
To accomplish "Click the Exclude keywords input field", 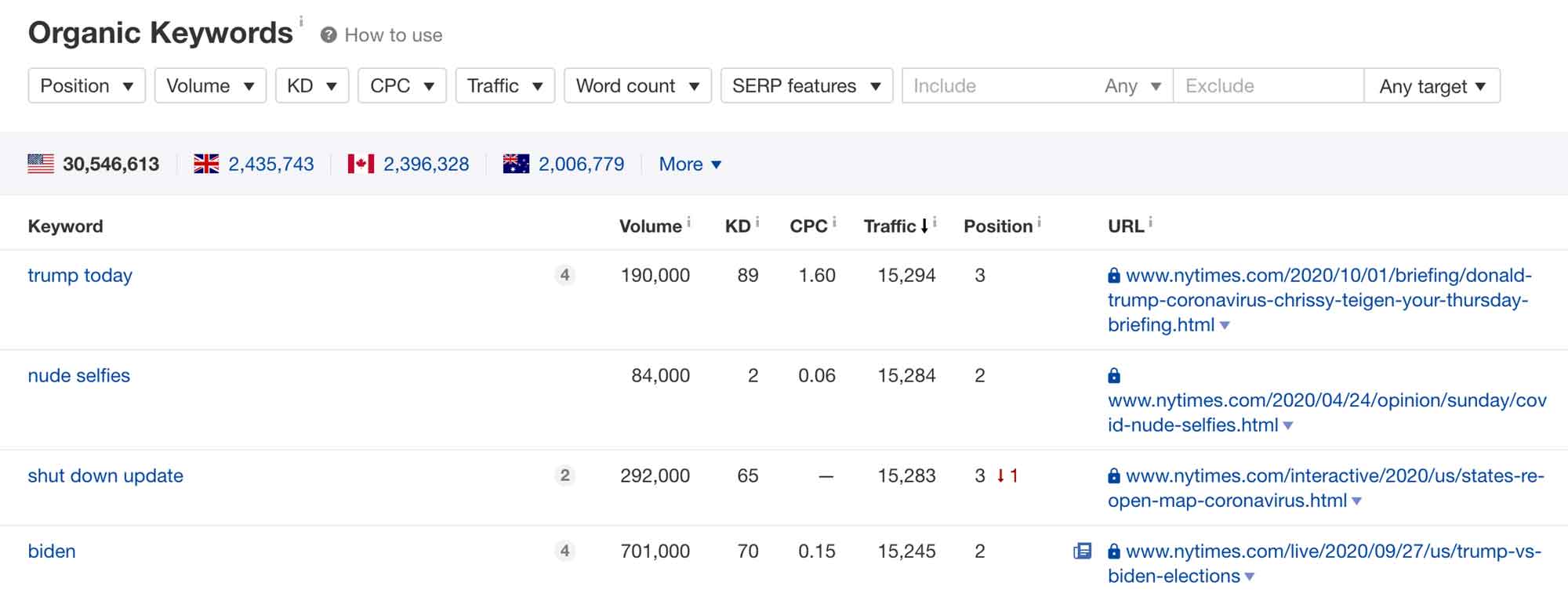I will point(1269,86).
